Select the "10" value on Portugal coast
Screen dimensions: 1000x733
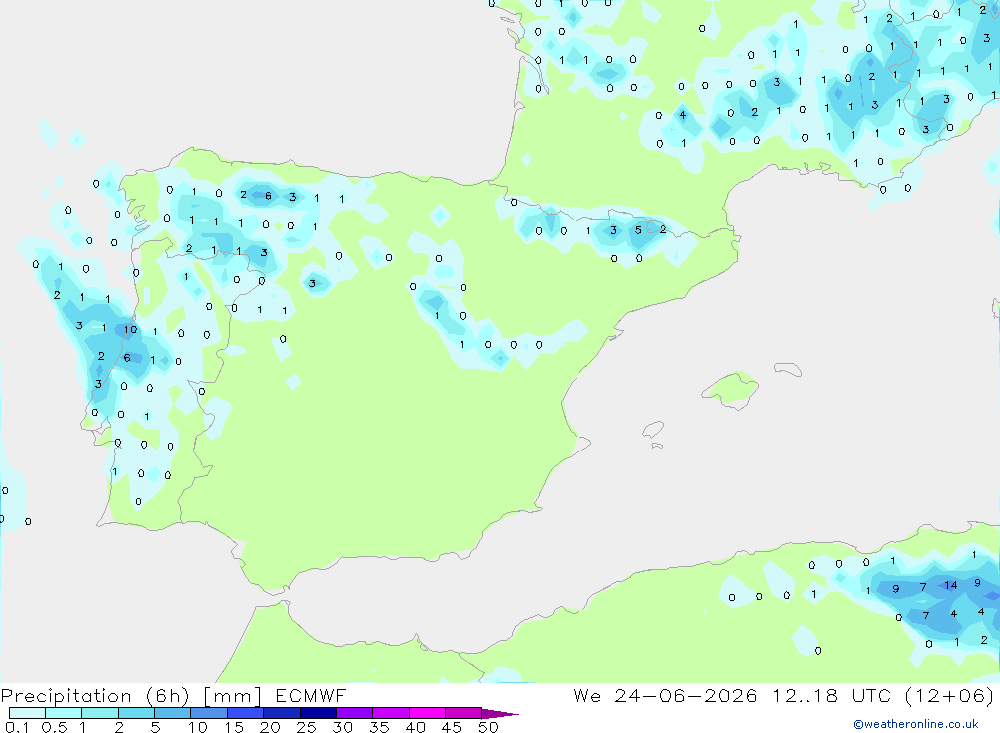[x=130, y=330]
